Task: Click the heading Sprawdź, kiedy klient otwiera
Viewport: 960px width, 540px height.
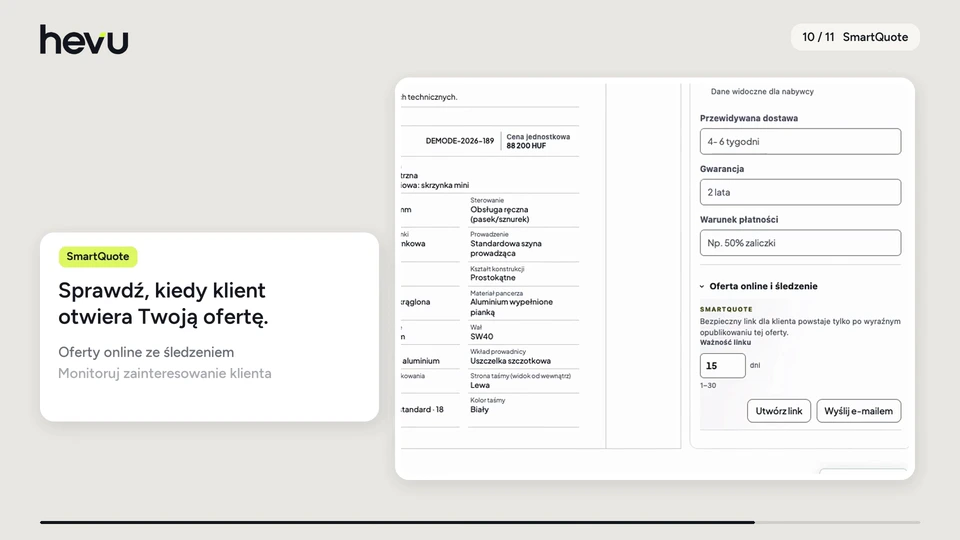Action: coord(163,304)
